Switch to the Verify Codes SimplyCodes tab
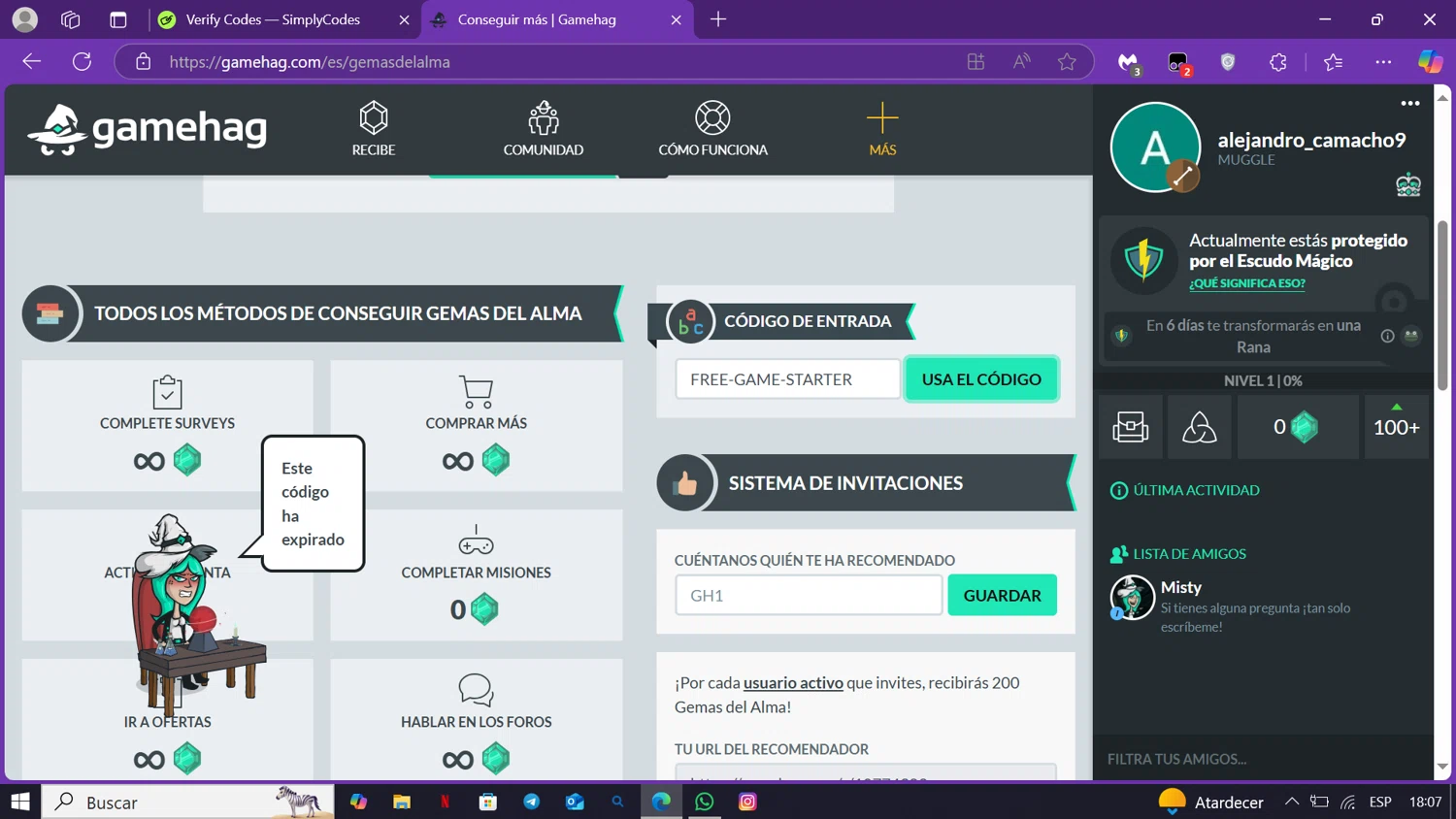This screenshot has height=819, width=1456. [272, 19]
